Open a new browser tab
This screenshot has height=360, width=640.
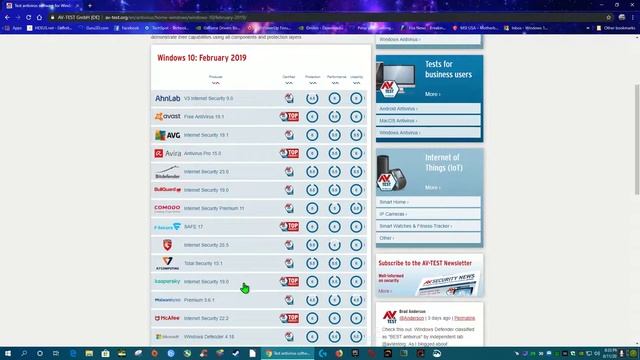click(90, 6)
